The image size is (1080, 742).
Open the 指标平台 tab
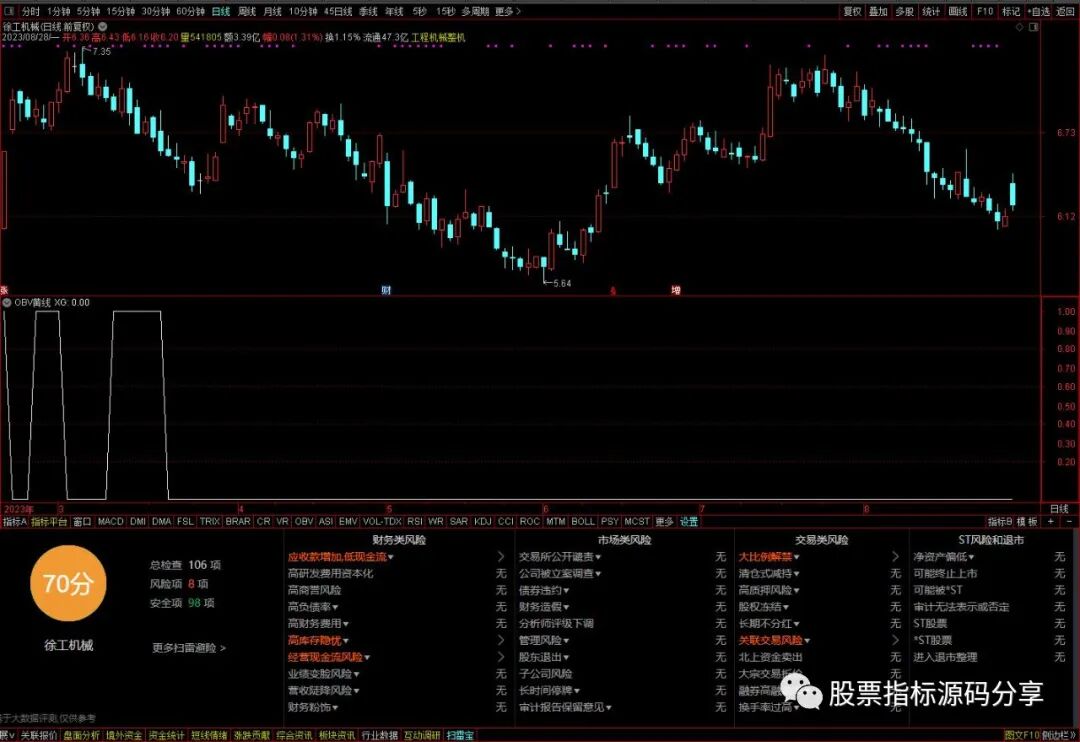click(x=49, y=522)
